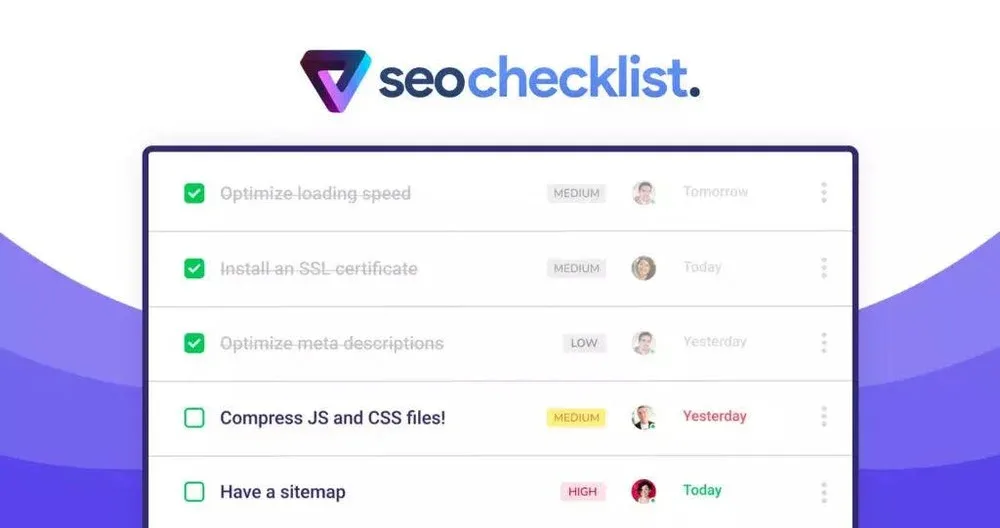Screen dimensions: 1000x528
Task: Click the Compress JS and CSS files! title
Action: coord(333,418)
